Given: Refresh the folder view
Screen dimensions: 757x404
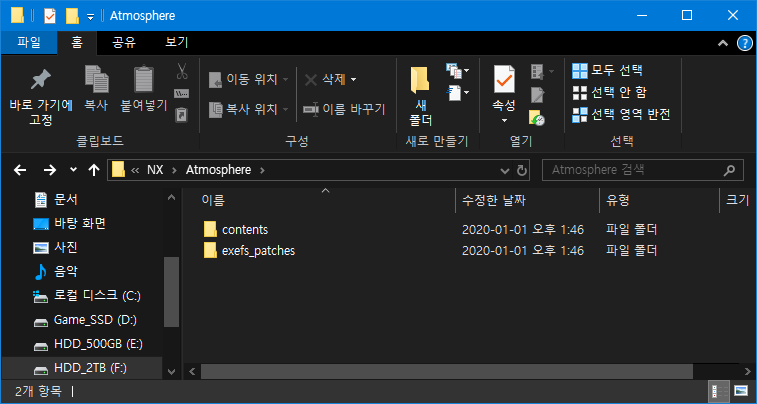Looking at the screenshot, I should point(521,170).
